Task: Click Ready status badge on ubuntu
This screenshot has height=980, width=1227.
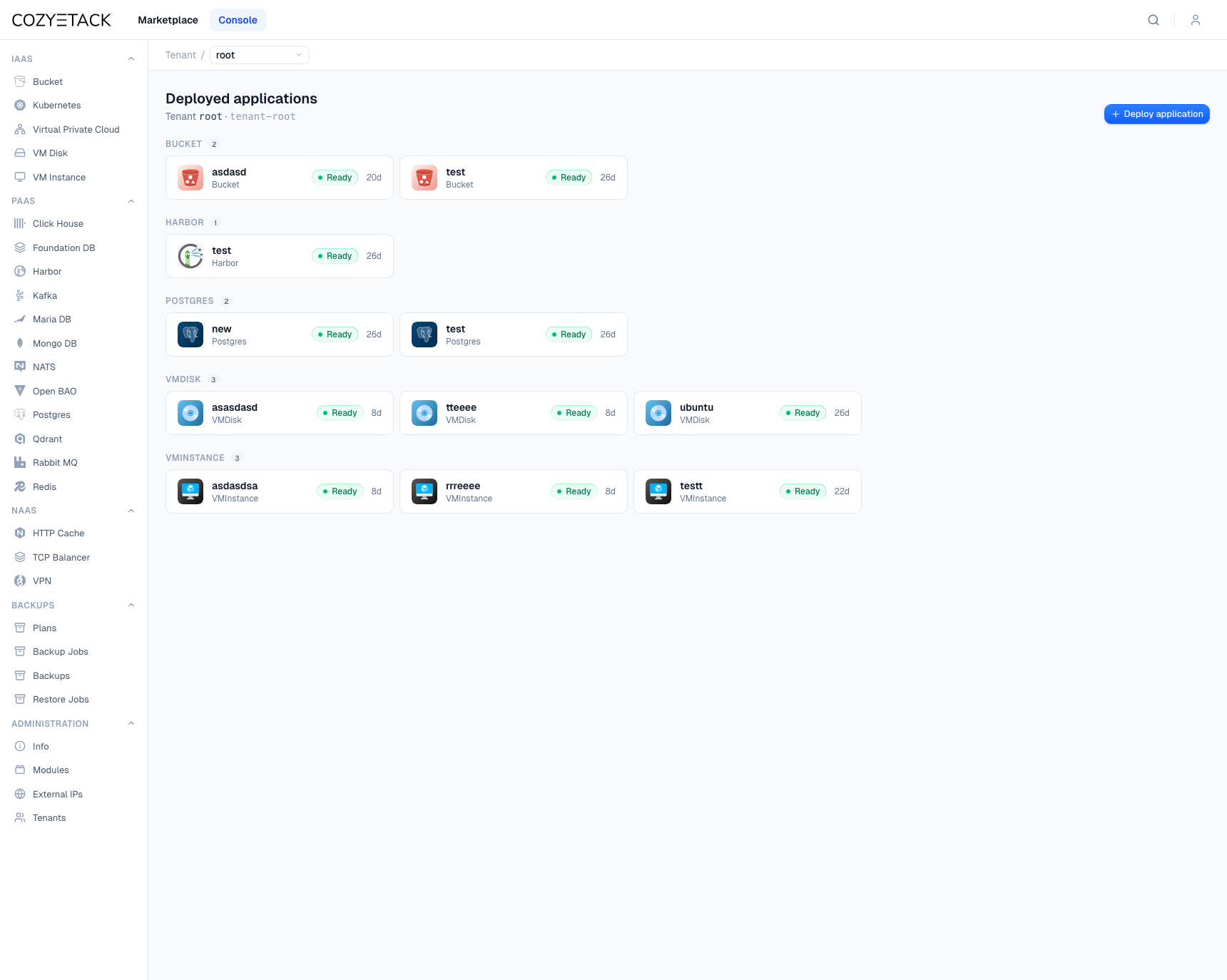Action: [803, 413]
